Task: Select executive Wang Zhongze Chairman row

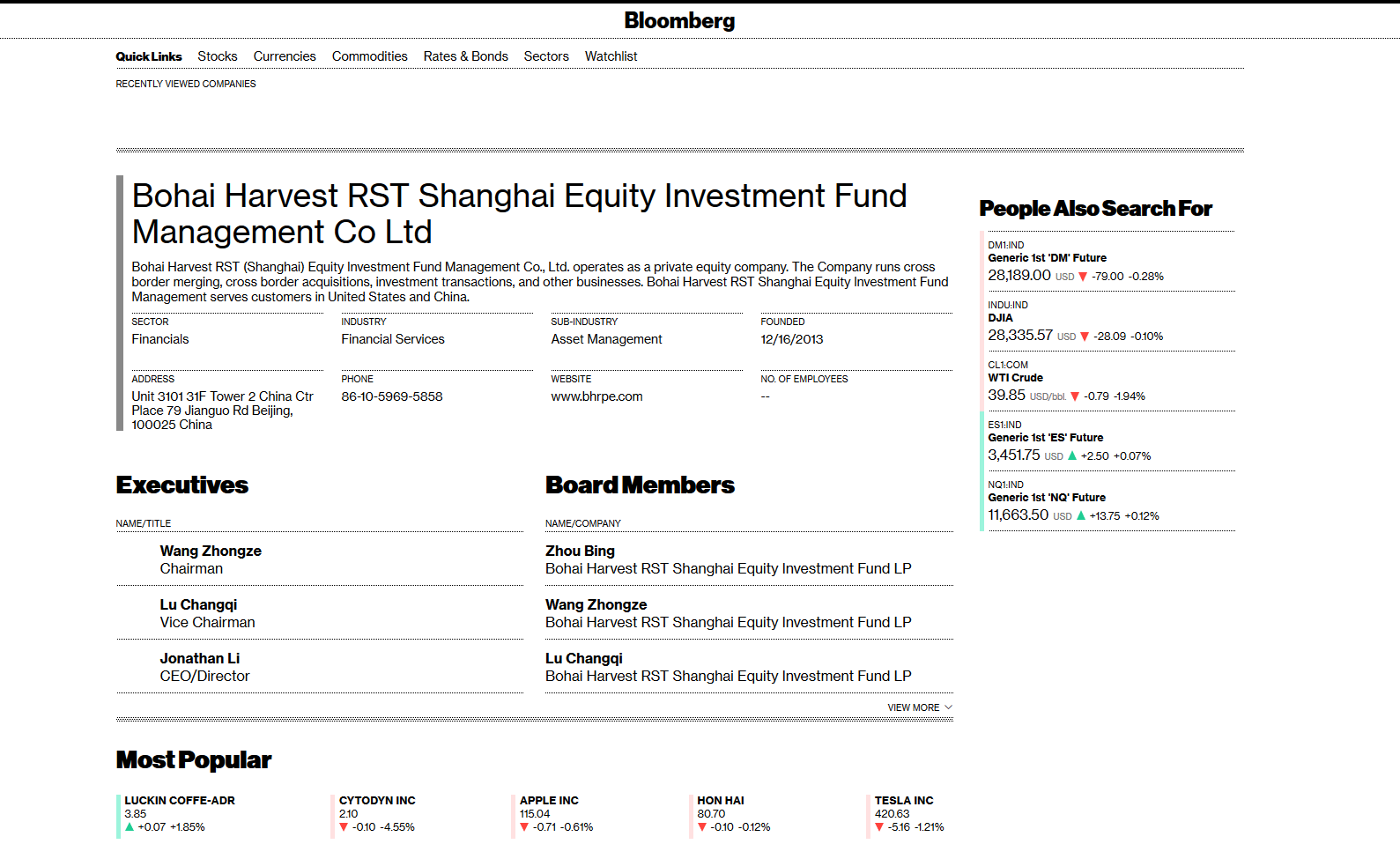Action: click(320, 559)
